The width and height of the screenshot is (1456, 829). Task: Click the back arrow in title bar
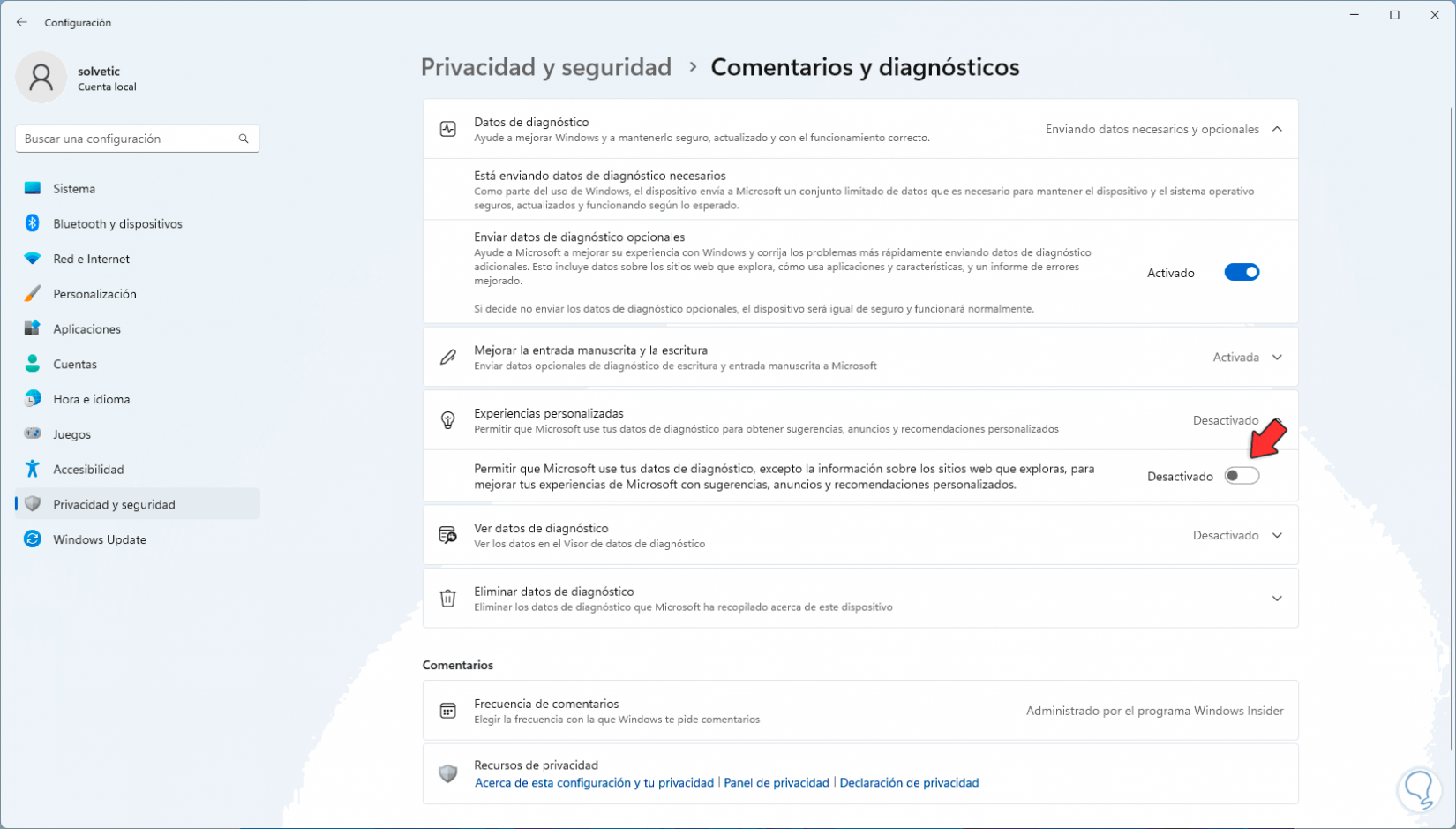(x=22, y=22)
